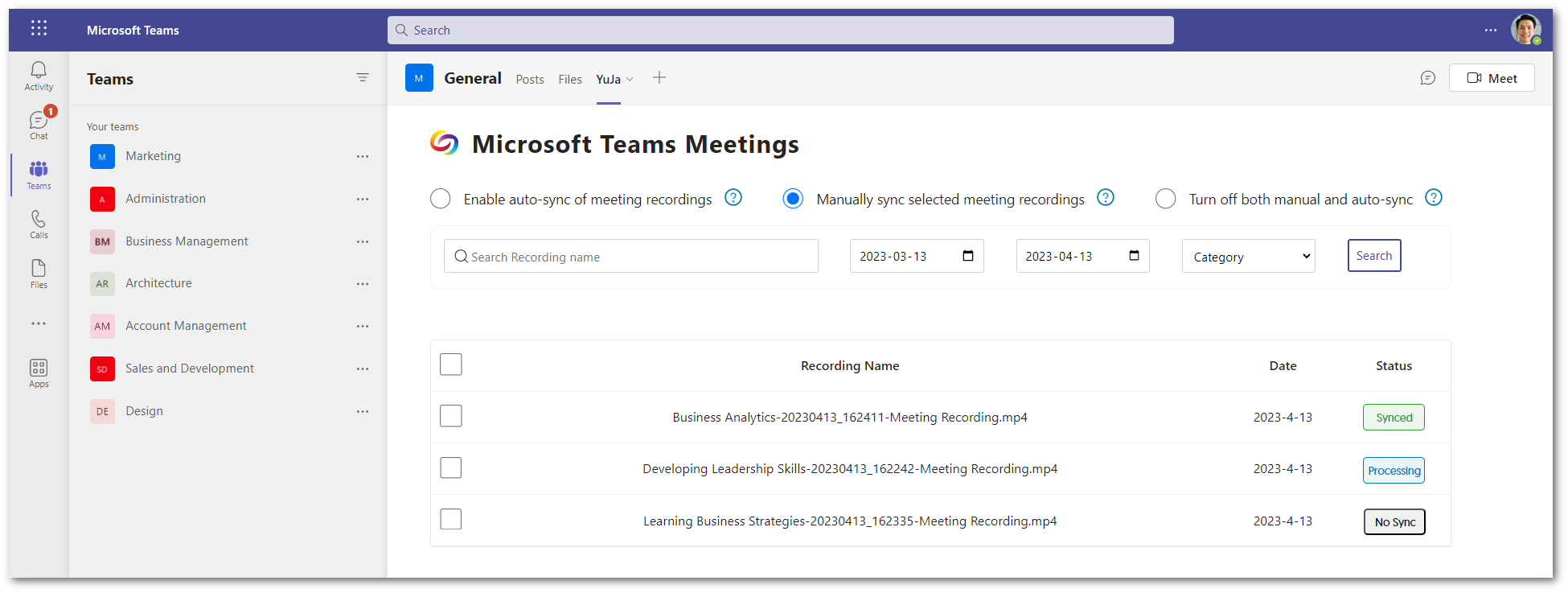Screen dimensions: 1568x593
Task: Open the app launcher waffle icon
Action: (x=39, y=29)
